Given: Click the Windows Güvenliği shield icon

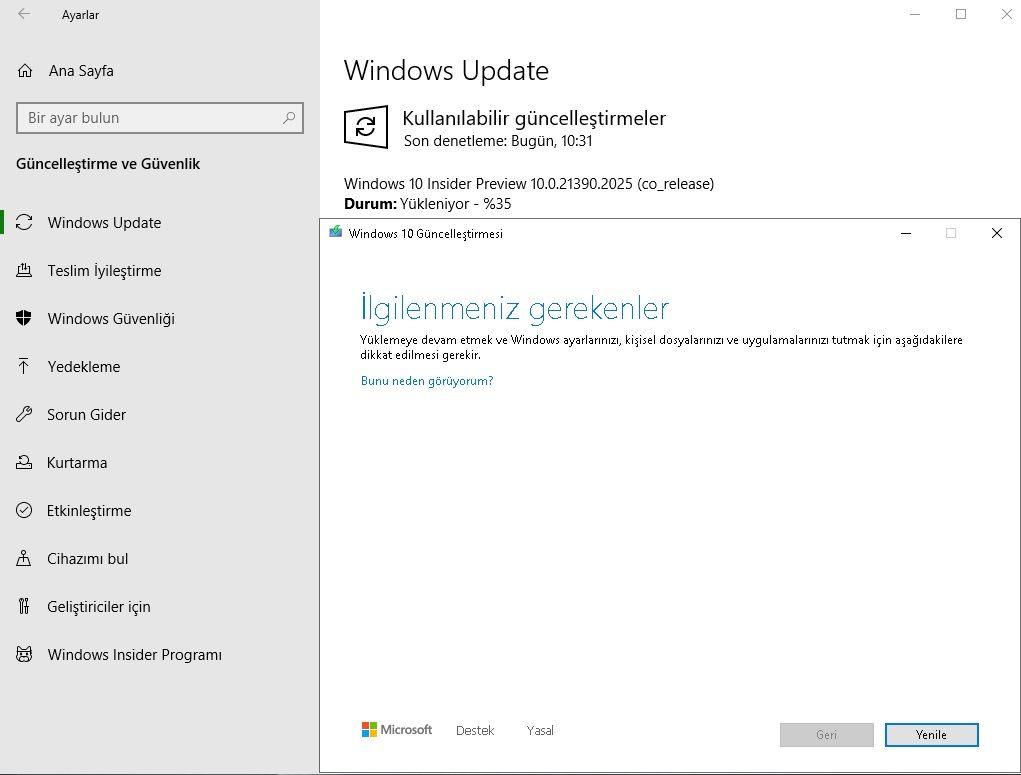Looking at the screenshot, I should click(24, 318).
